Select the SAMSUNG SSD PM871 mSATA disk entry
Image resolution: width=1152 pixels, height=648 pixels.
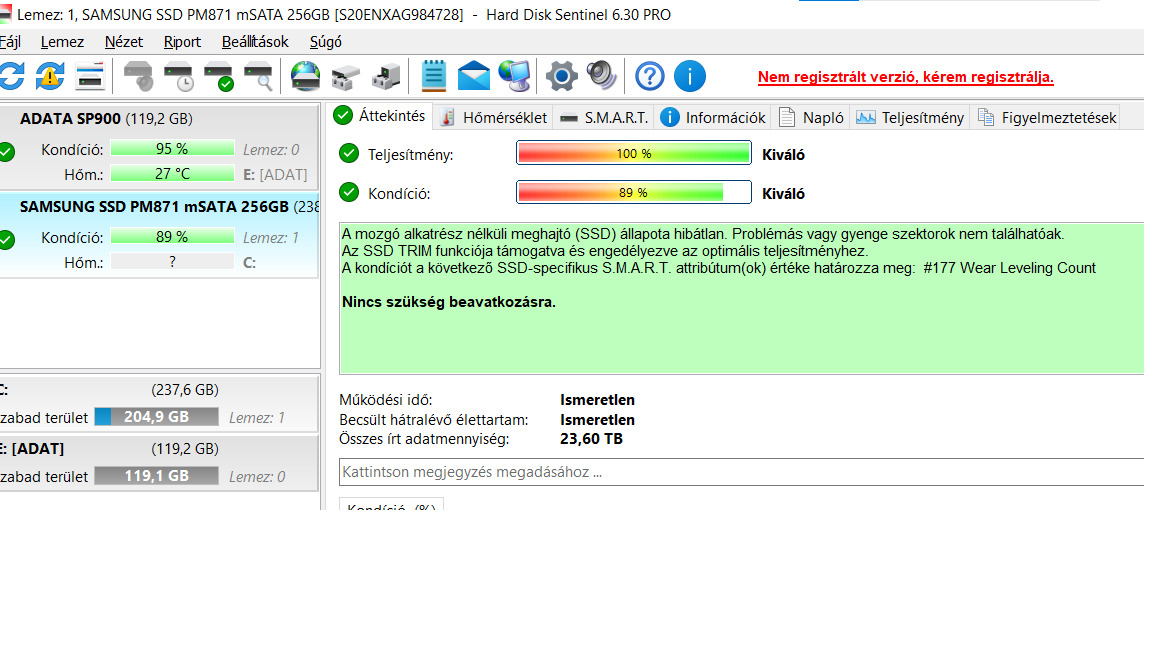click(x=159, y=235)
